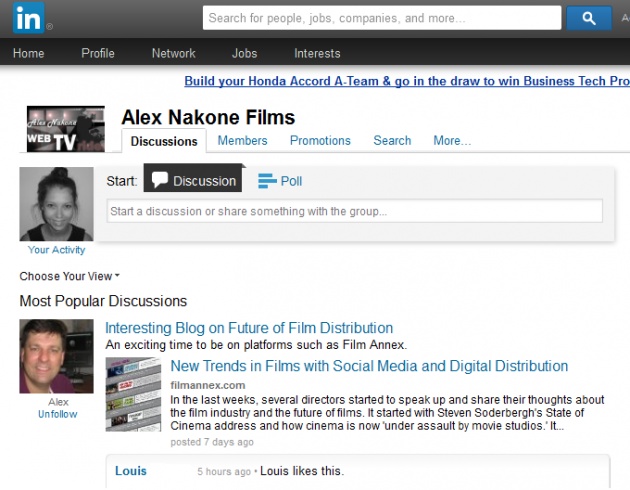Click the blue search magnifier button
The width and height of the screenshot is (630, 490).
tap(589, 18)
